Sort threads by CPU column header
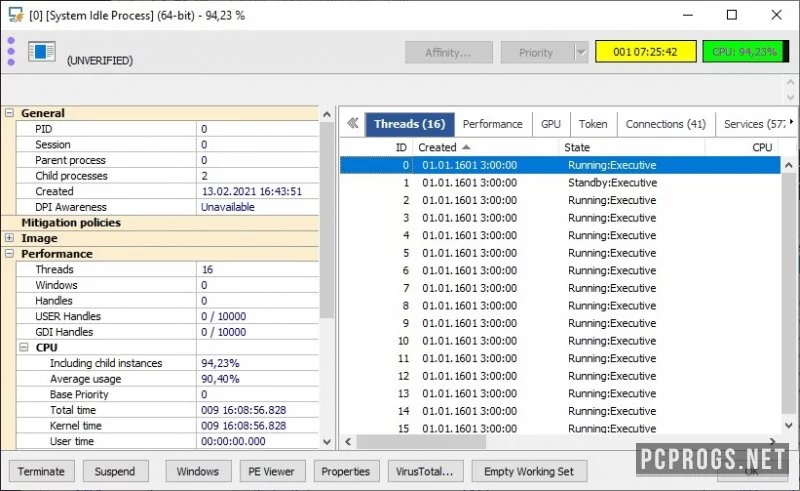 click(742, 148)
